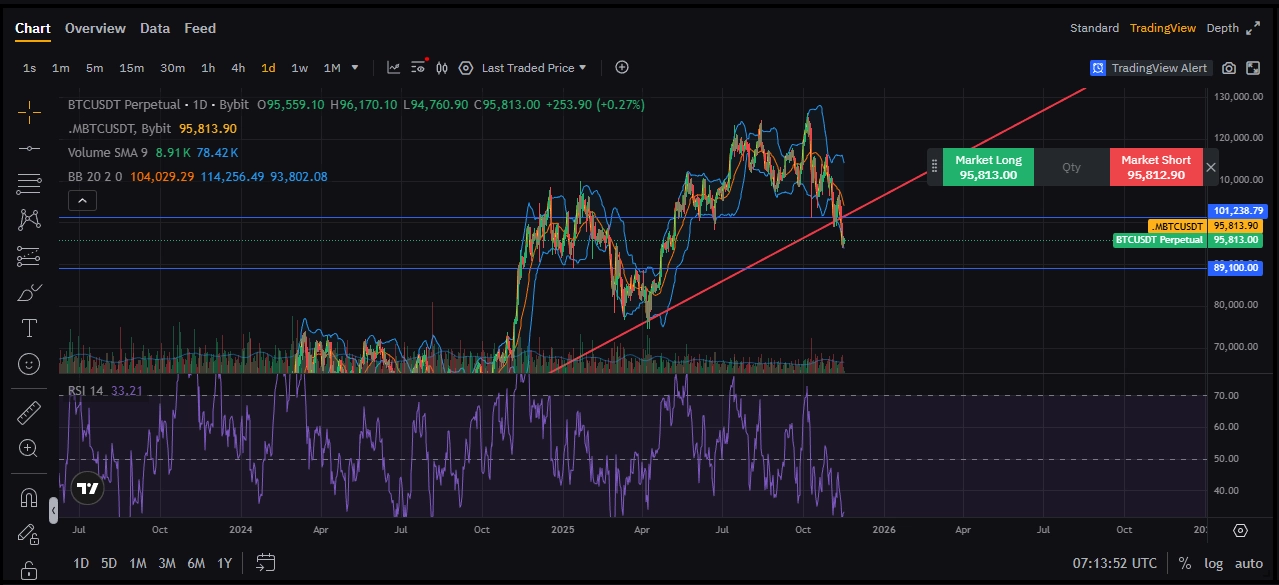The image size is (1279, 585).
Task: Set timeframe to 1h
Action: (208, 68)
